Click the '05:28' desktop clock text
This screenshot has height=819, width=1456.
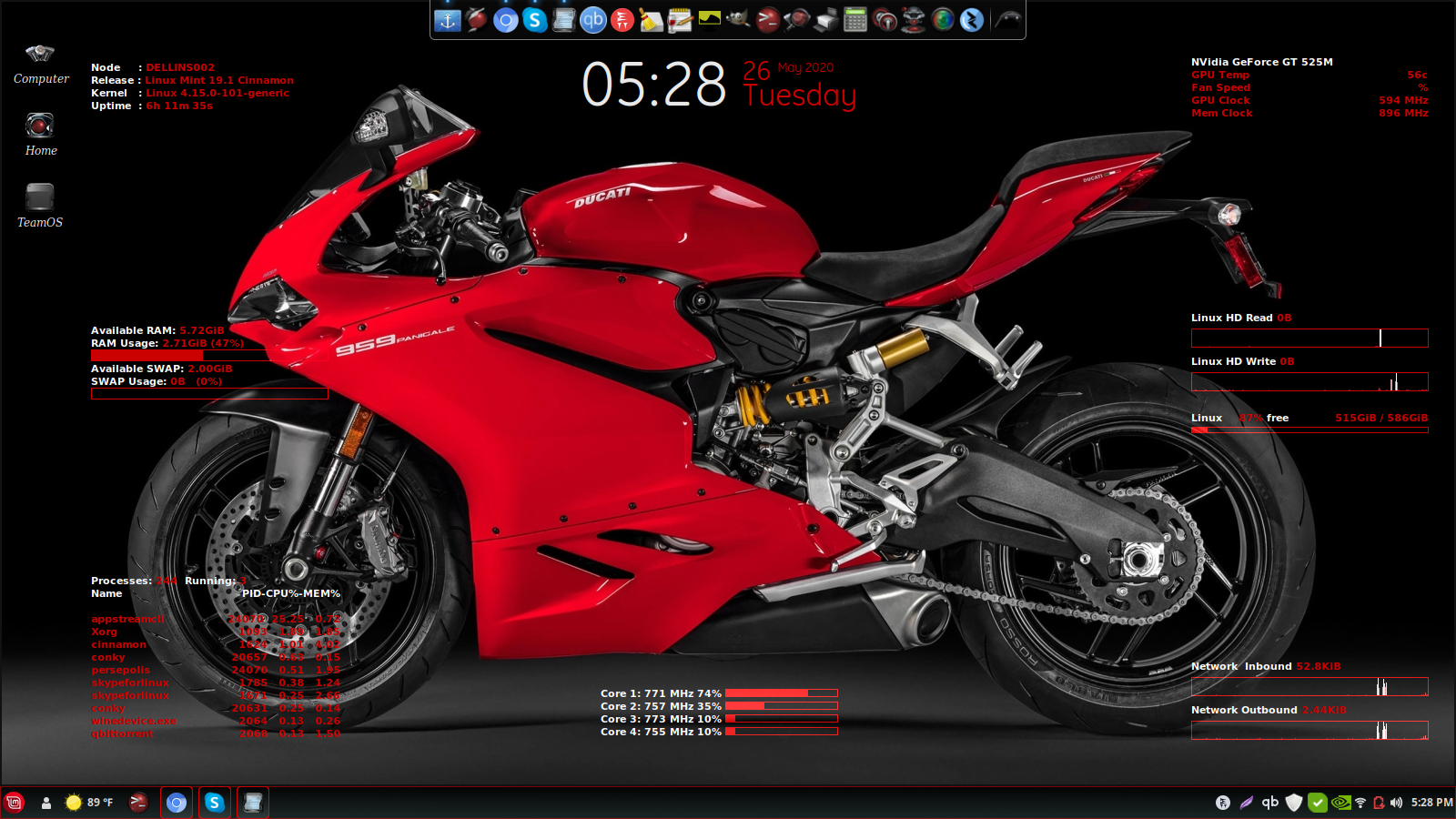point(653,85)
